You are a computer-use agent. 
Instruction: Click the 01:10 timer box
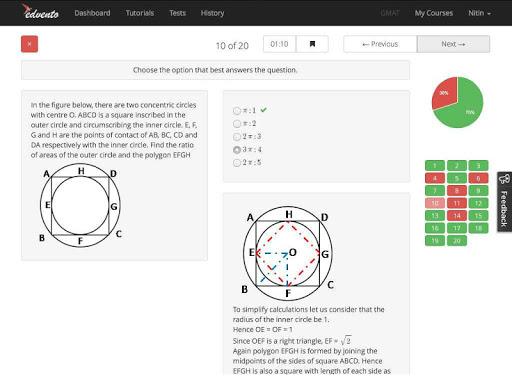coord(279,44)
